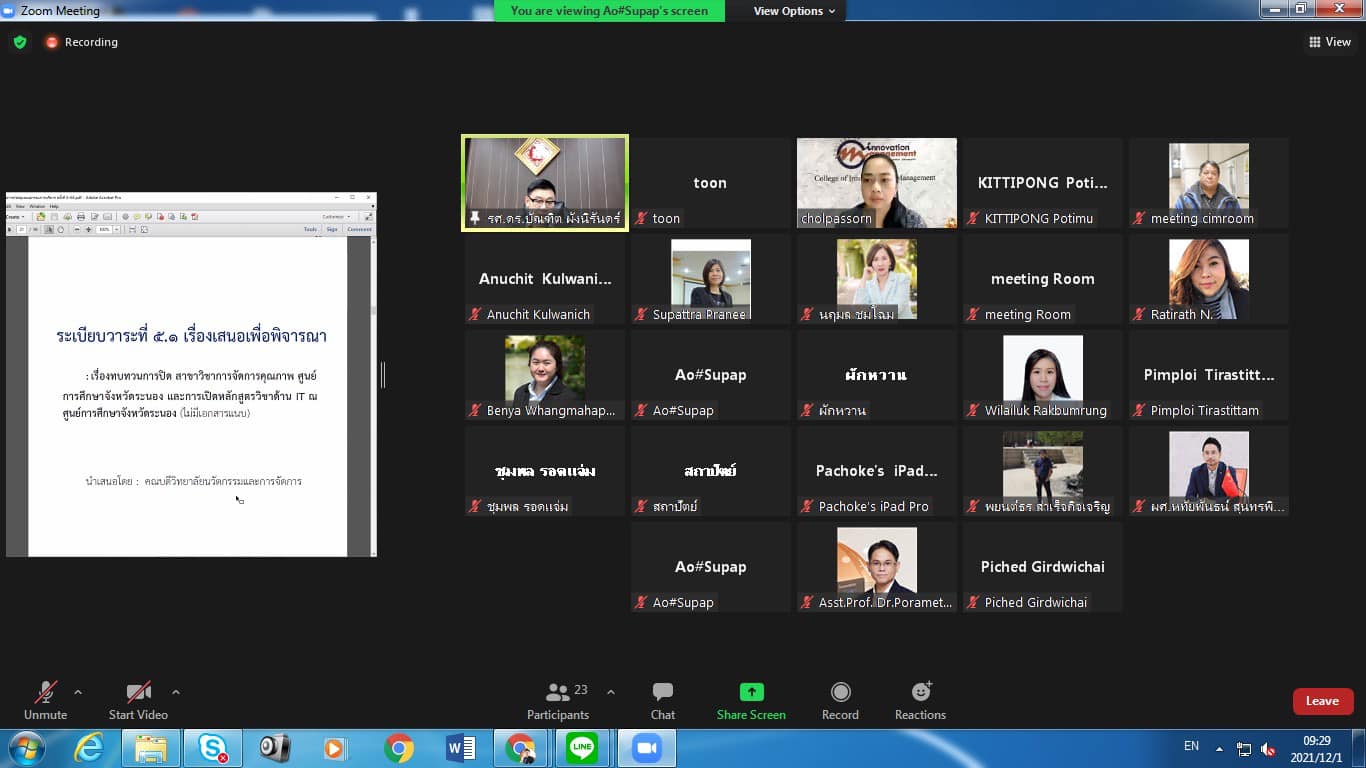Open the Reactions menu

pos(920,700)
